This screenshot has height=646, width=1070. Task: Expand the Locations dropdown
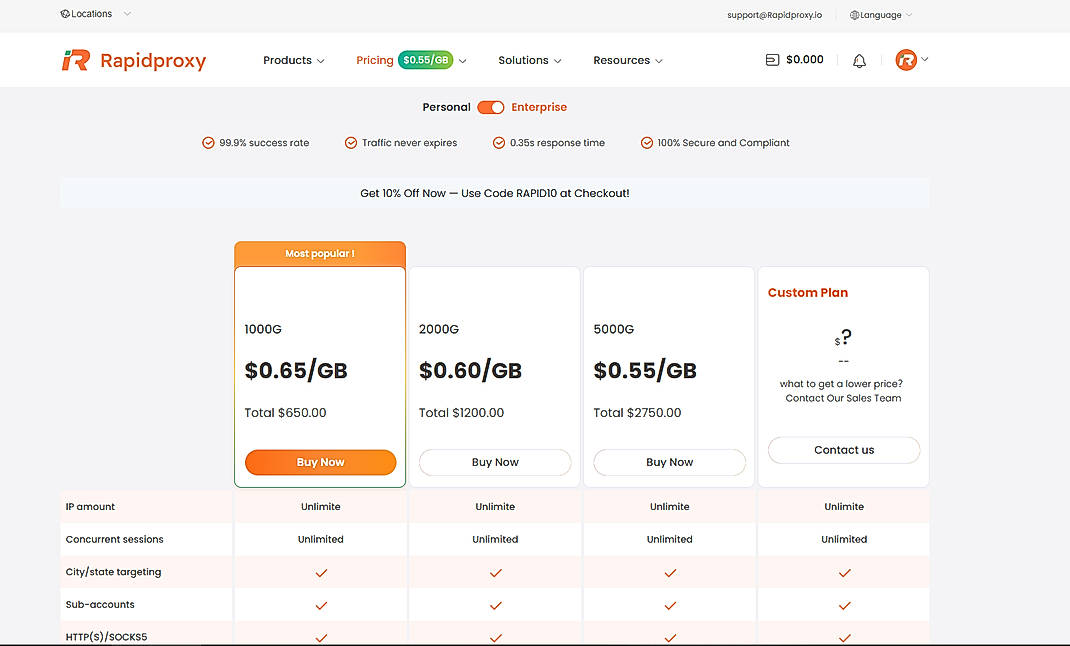[x=127, y=14]
